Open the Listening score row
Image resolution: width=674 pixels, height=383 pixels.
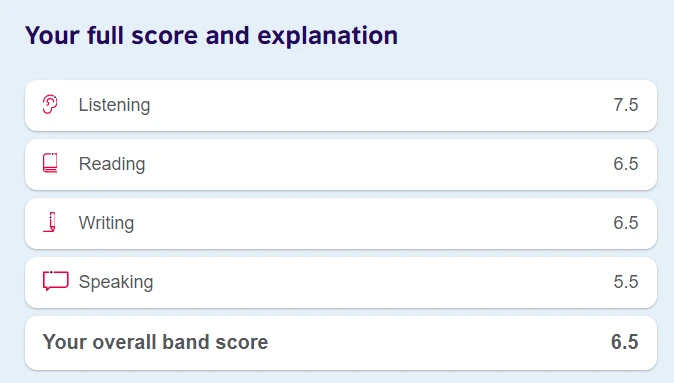coord(341,105)
